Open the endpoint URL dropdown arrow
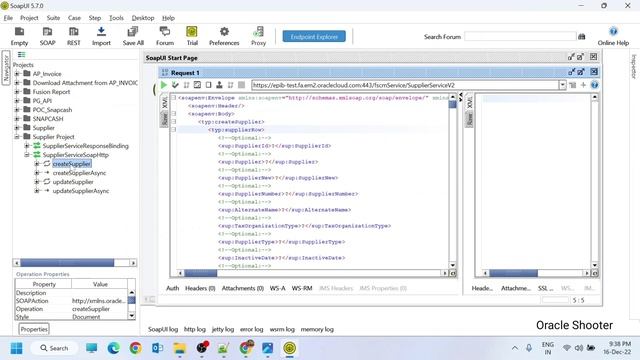This screenshot has width=640, height=360. [x=562, y=85]
